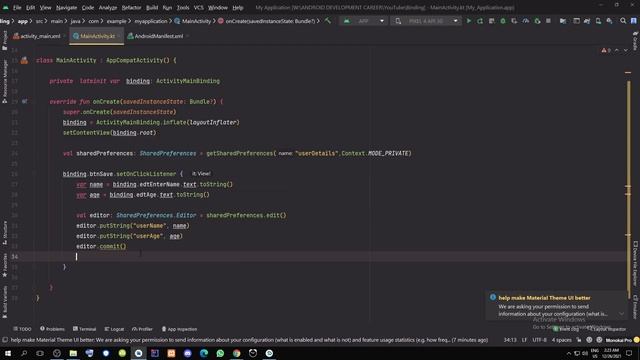
Task: Place cursor on editor.commit() line
Action: click(101, 247)
